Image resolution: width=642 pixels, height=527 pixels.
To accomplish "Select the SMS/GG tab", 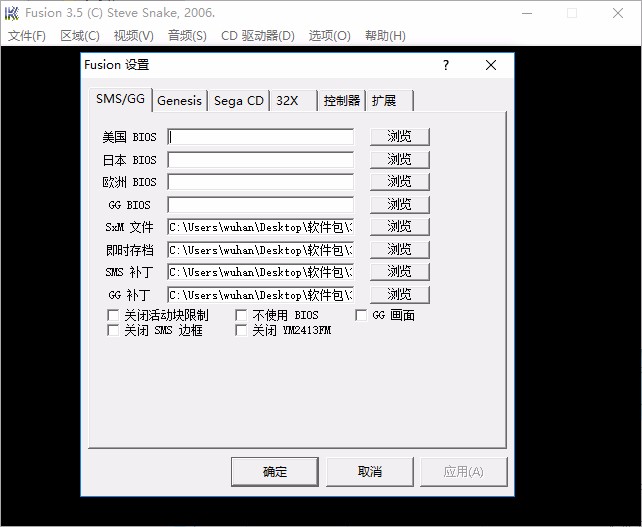I will tap(120, 99).
